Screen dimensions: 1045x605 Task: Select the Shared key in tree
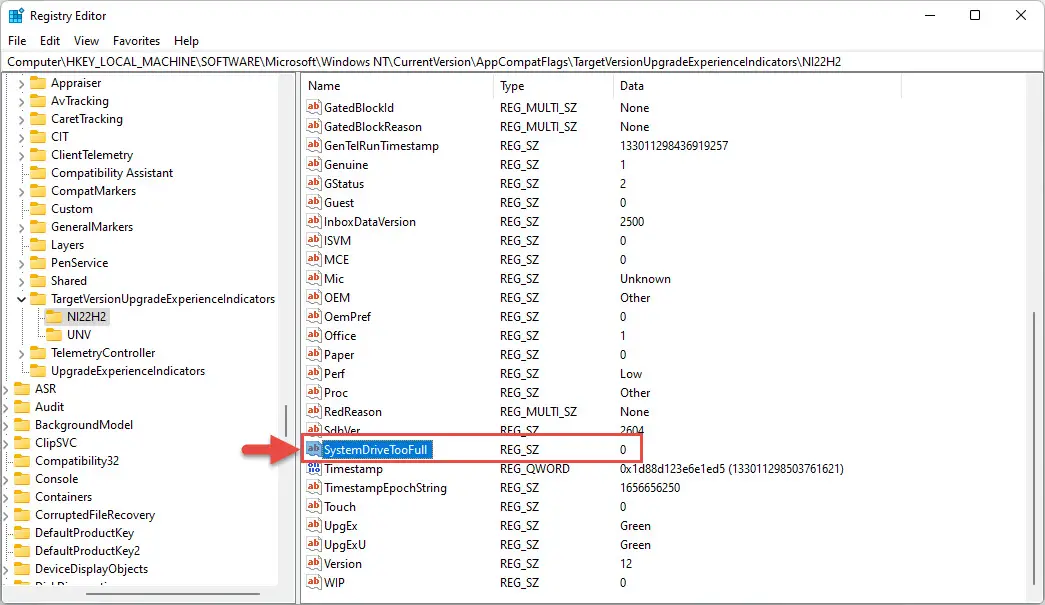(x=69, y=281)
